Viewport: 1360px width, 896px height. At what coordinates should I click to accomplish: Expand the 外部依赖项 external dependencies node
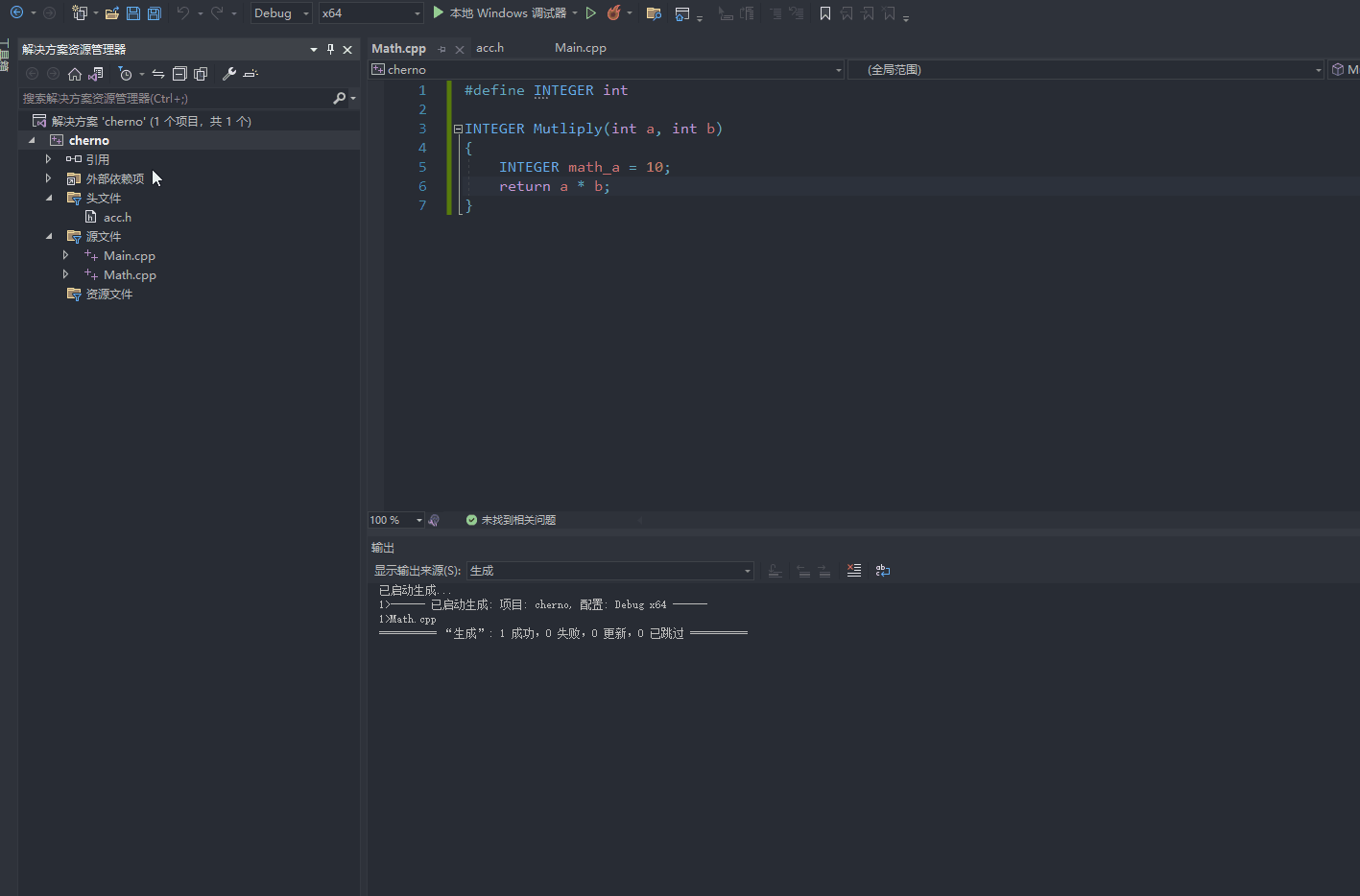48,178
